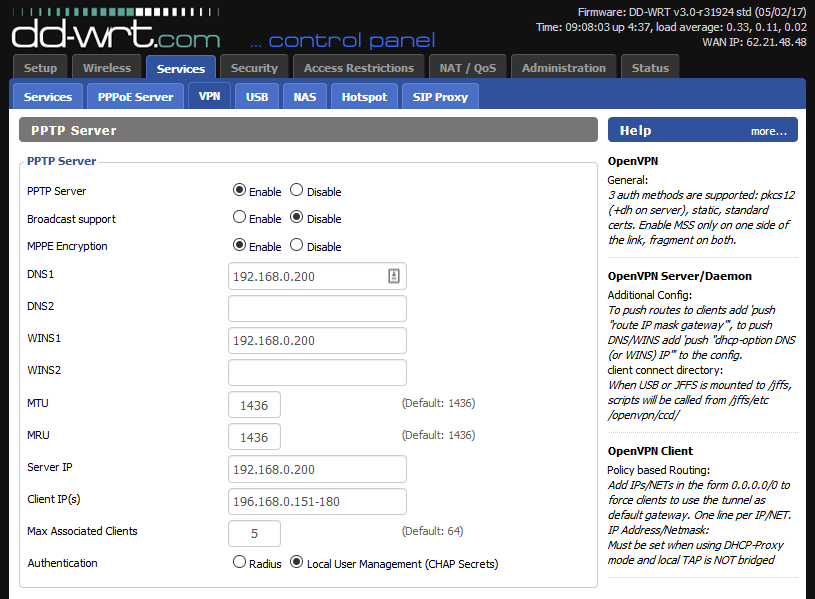Click the OpenVPN Client help heading
The width and height of the screenshot is (815, 599).
point(650,451)
